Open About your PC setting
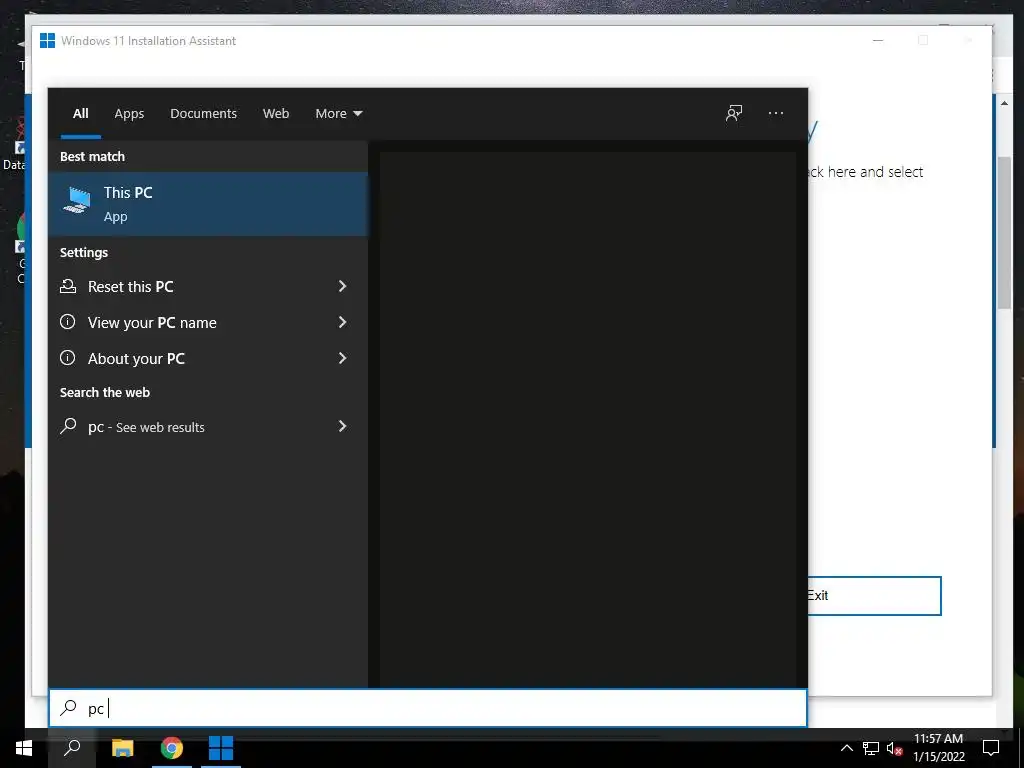 click(208, 358)
